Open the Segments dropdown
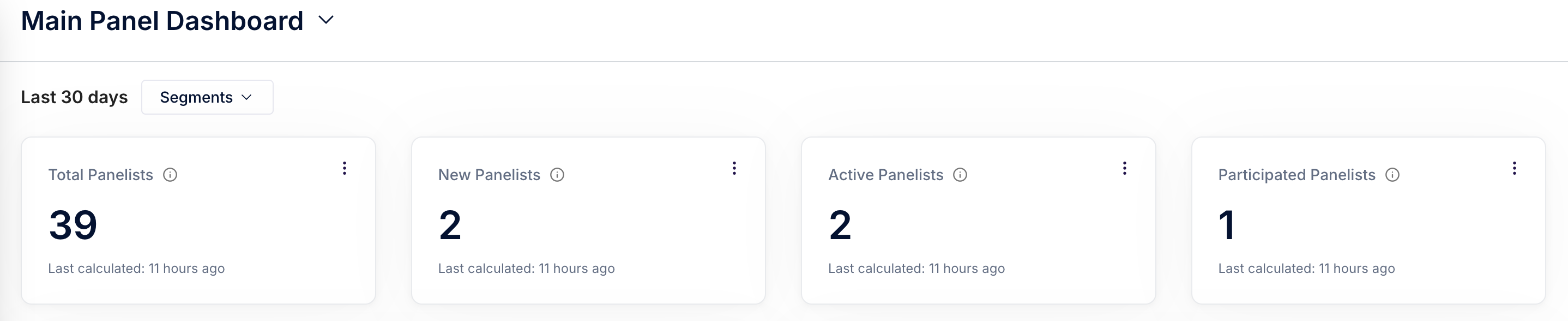 tap(207, 97)
